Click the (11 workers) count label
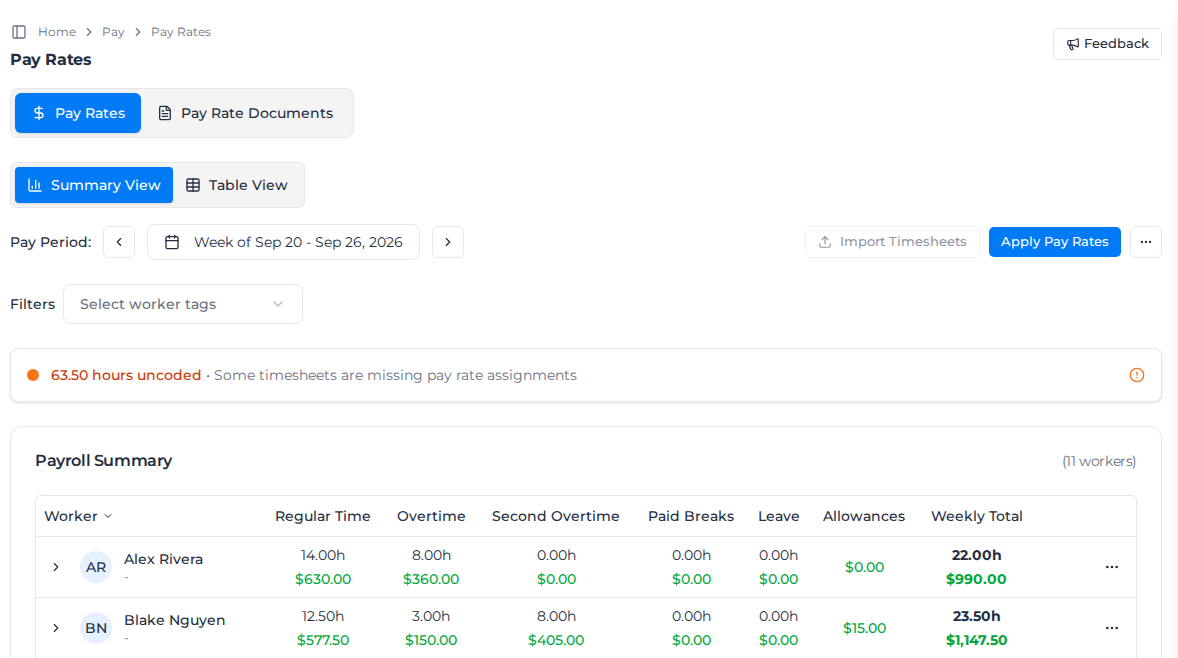Image resolution: width=1178 pixels, height=658 pixels. [1098, 461]
